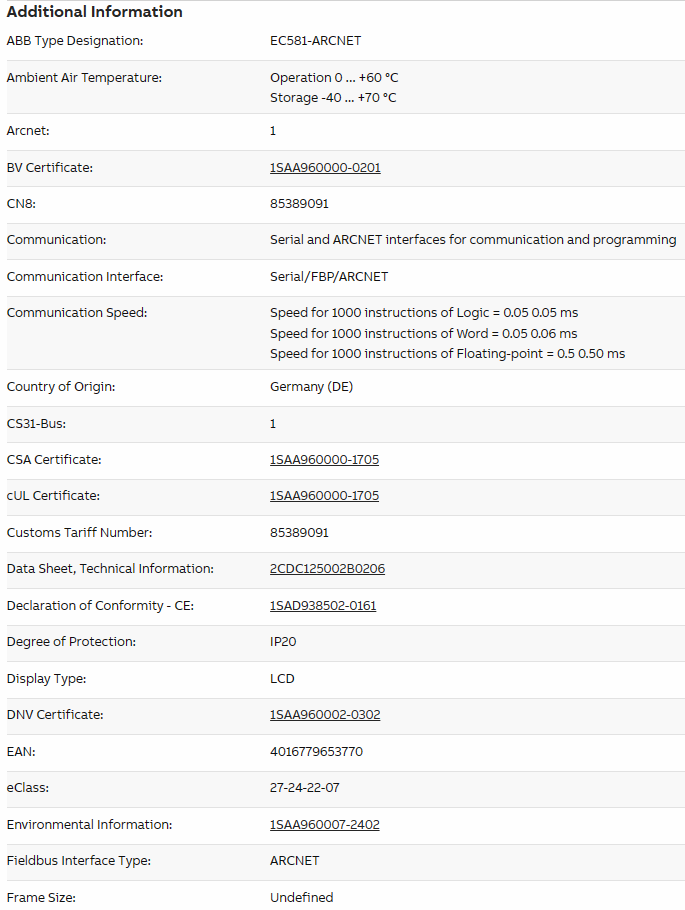Click the CS31-Bus value 1

pos(273,424)
